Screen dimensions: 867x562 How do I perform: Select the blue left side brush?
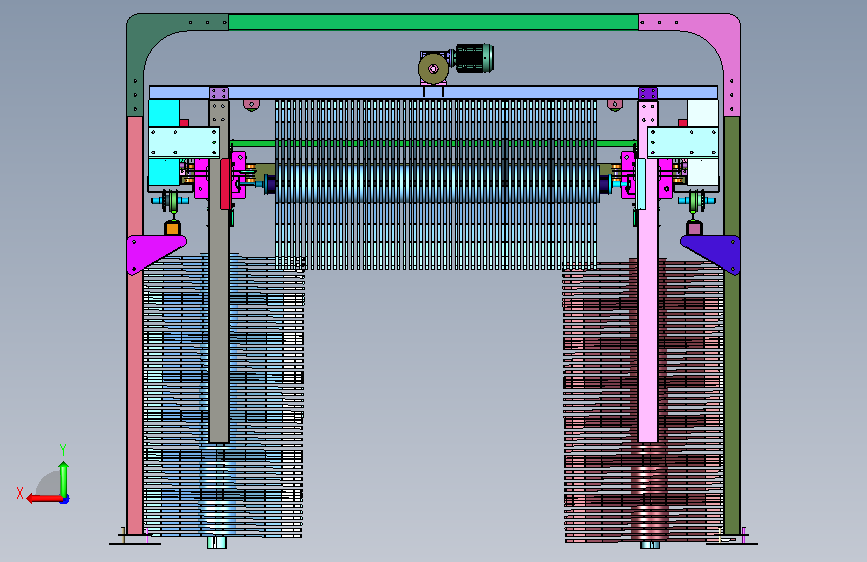tap(223, 396)
